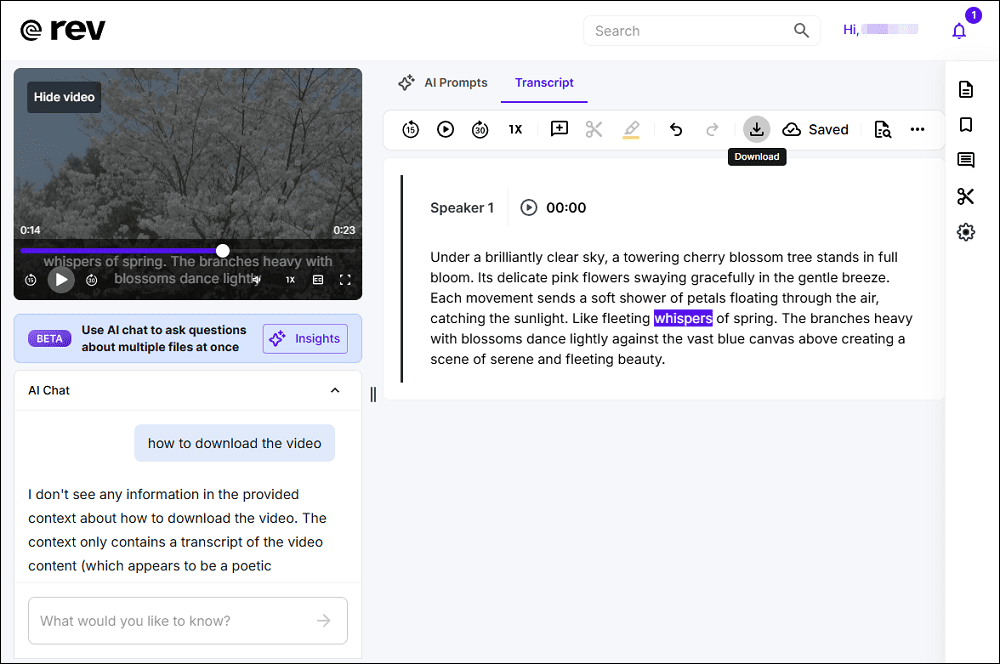Screen dimensions: 1000x664
Task: Switch to the AI Prompts tab
Action: [x=443, y=83]
